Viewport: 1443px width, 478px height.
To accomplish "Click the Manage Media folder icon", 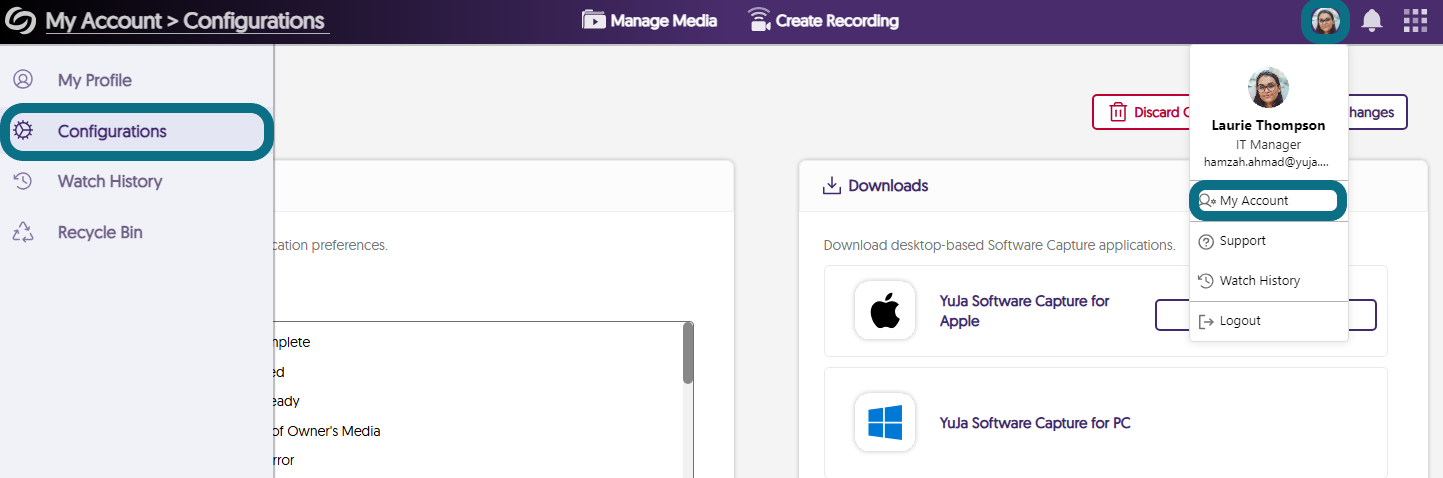I will pos(594,20).
